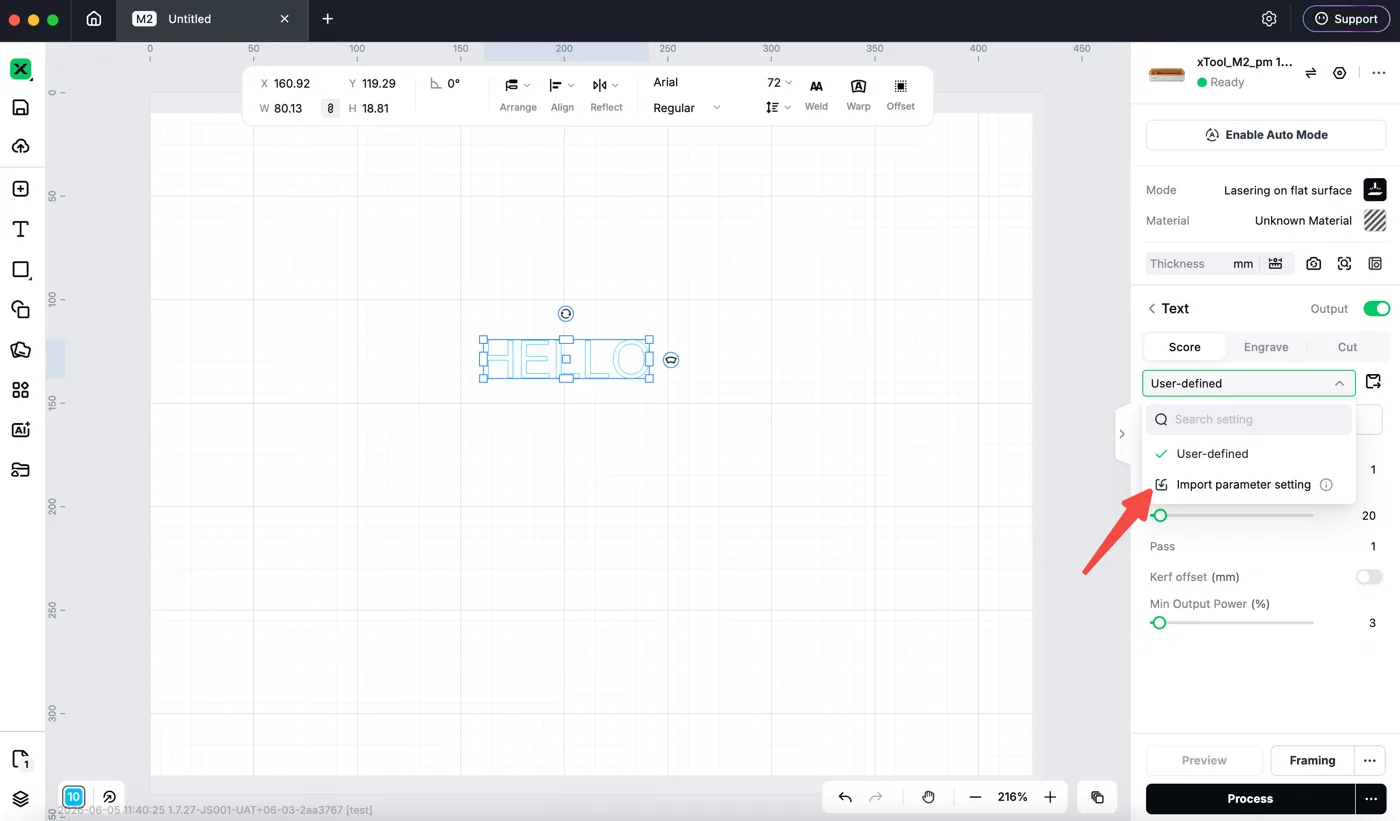Click the camera capture icon

[x=1314, y=264]
